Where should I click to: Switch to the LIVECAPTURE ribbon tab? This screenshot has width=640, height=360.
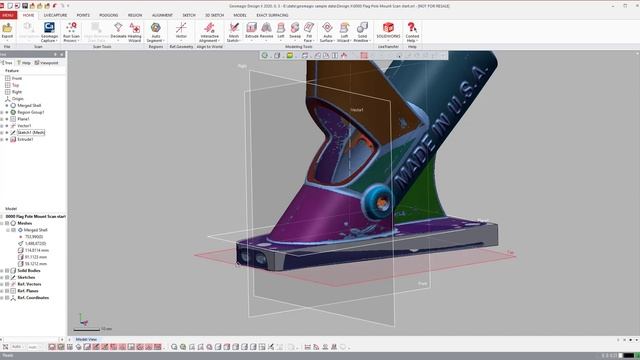point(55,15)
